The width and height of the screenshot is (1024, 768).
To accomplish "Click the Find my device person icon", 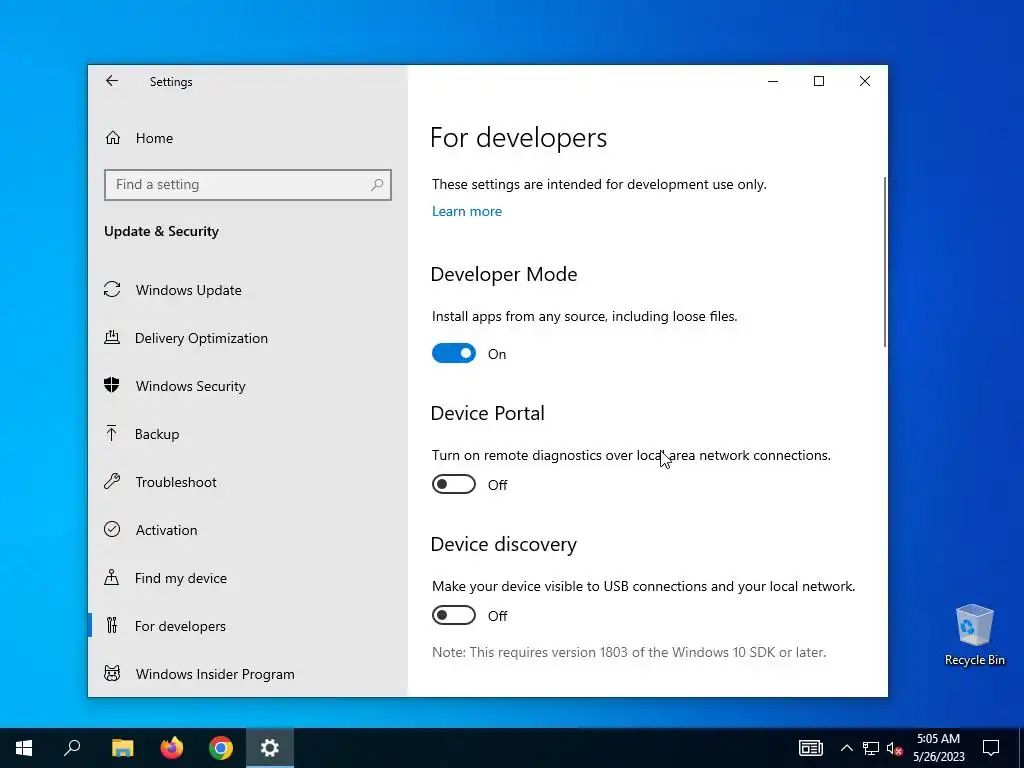I will [x=112, y=577].
